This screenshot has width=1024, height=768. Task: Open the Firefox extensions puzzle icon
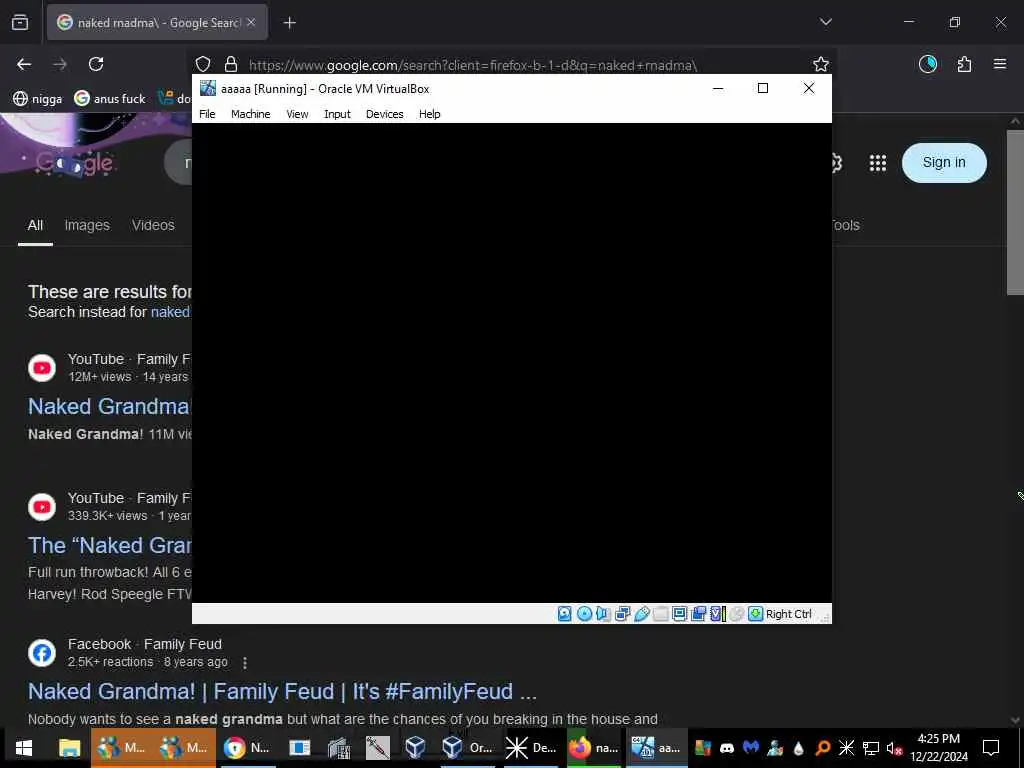(965, 64)
